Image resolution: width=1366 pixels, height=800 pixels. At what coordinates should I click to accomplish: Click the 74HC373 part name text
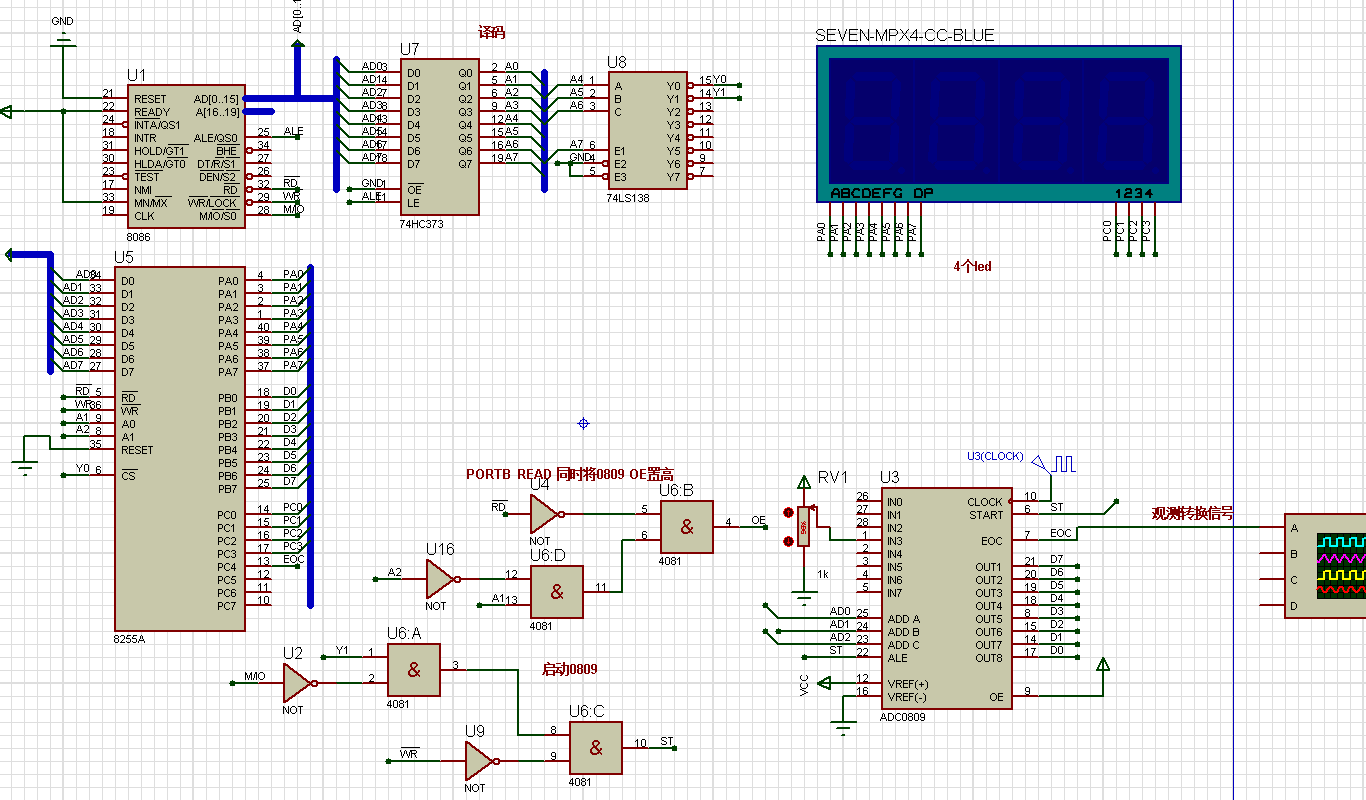(x=421, y=224)
